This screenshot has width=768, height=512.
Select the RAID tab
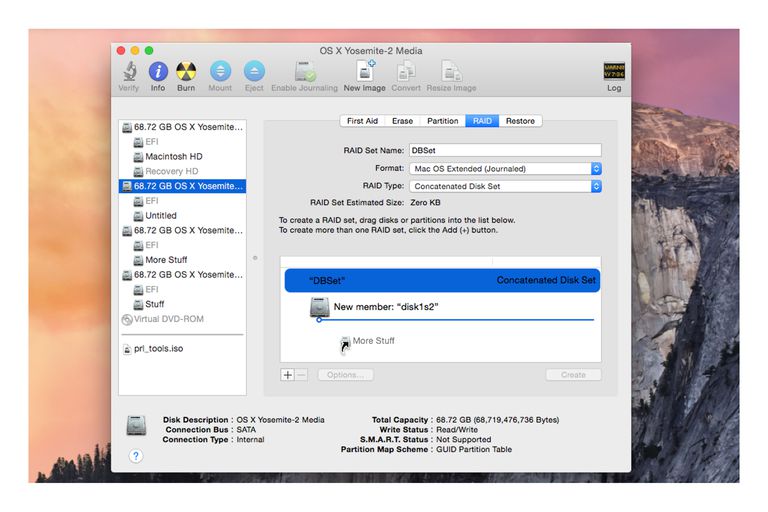482,121
